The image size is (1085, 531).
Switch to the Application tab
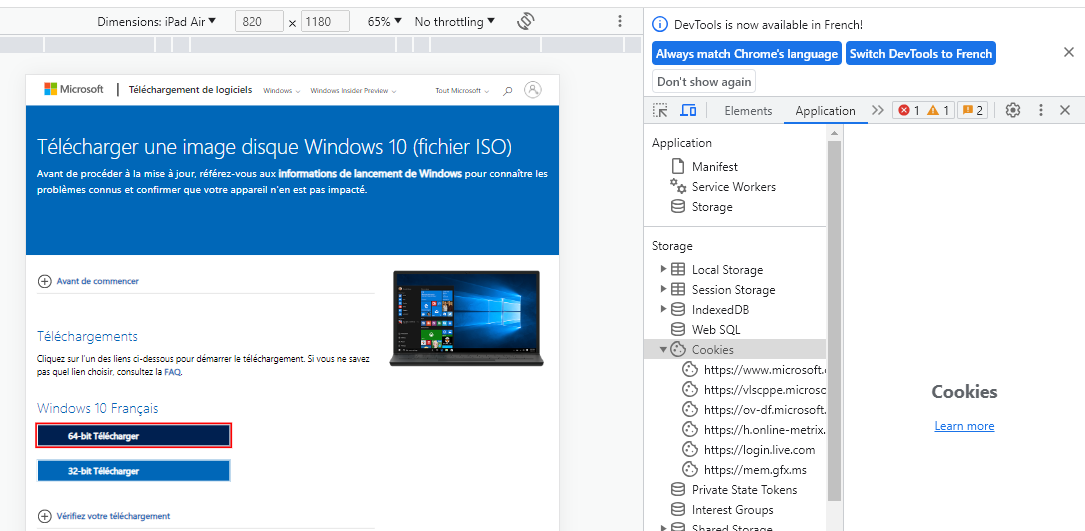click(x=826, y=111)
